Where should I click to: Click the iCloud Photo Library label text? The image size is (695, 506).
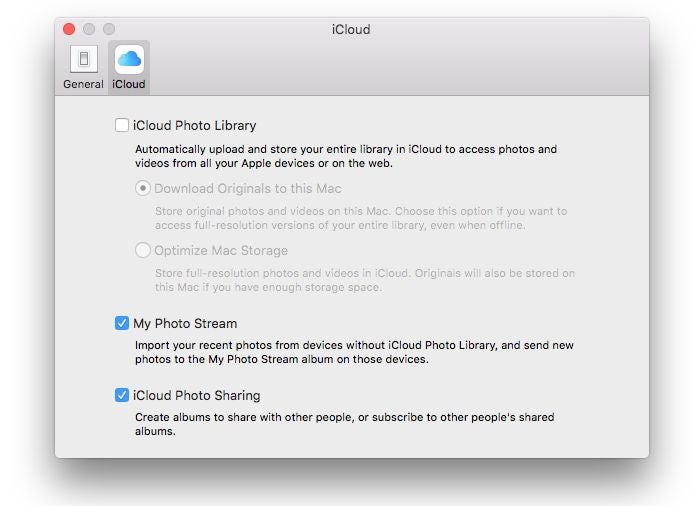pos(195,125)
